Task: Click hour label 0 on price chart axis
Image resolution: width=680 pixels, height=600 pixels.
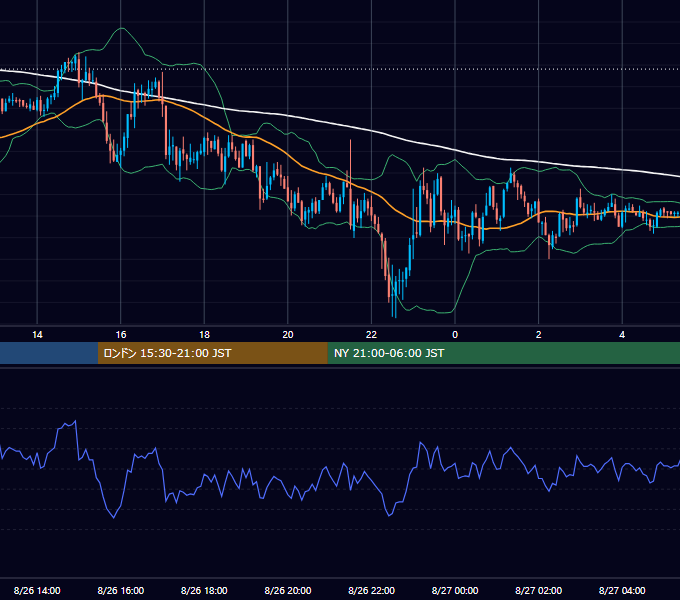Action: tap(455, 335)
